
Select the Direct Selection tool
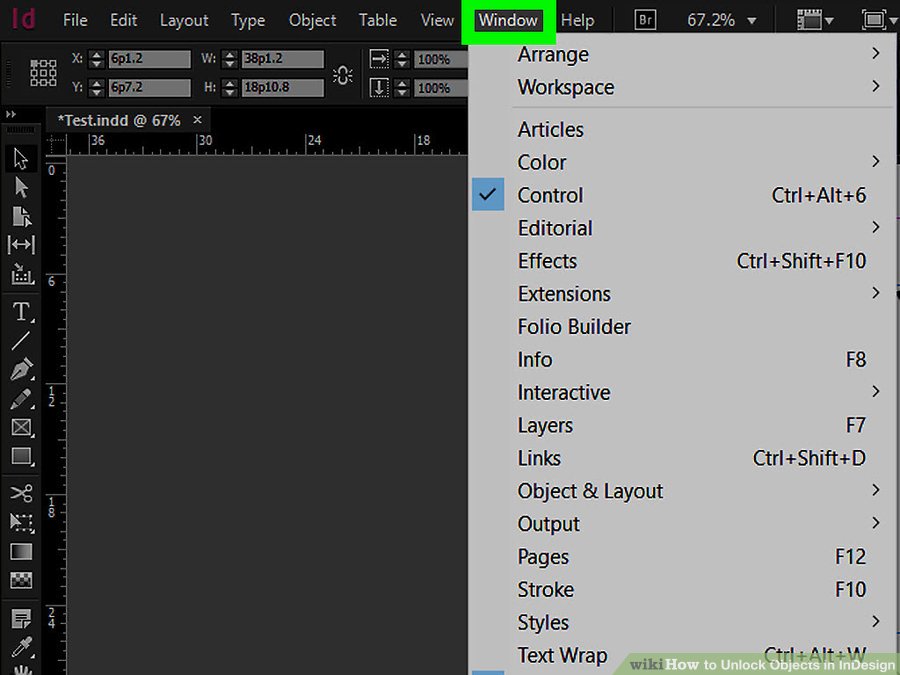pos(21,187)
